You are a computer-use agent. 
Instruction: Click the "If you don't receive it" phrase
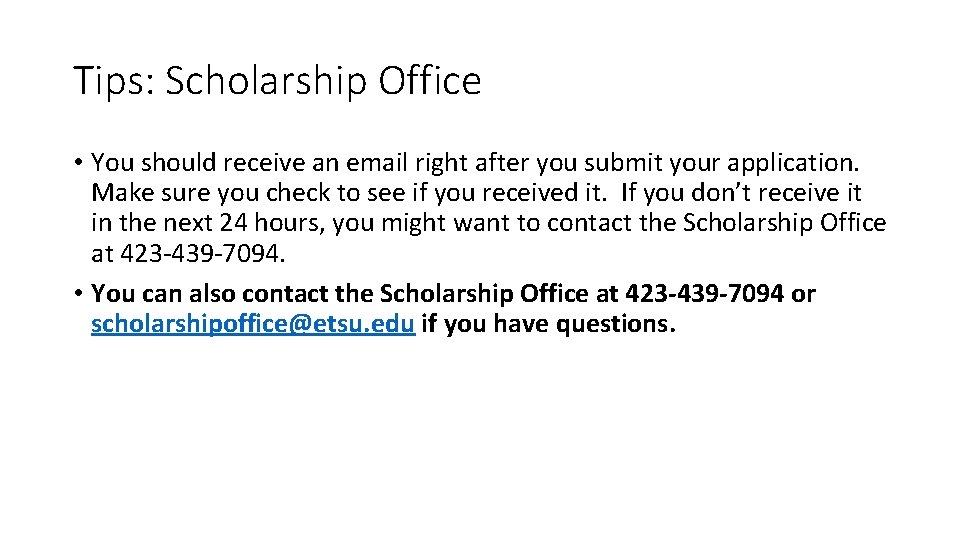740,192
